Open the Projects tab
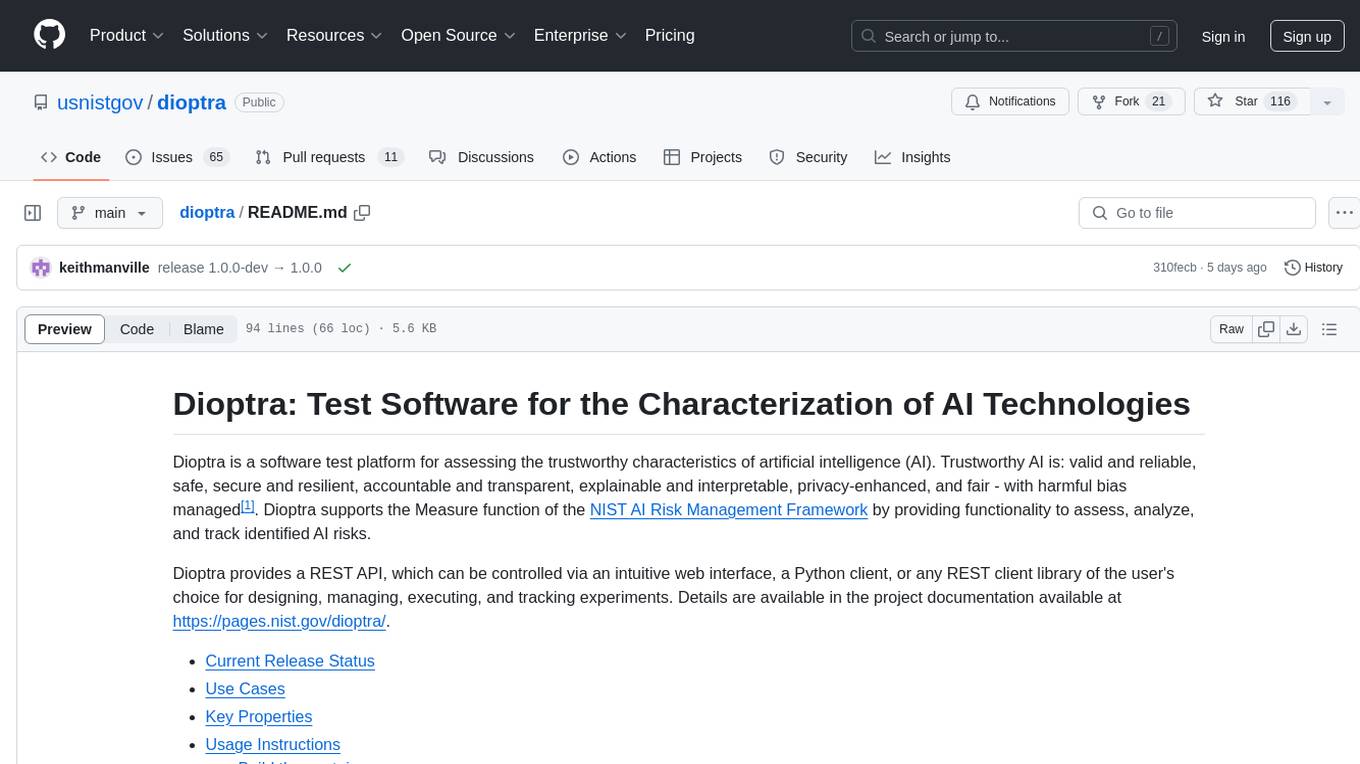This screenshot has height=764, width=1360. (x=703, y=157)
